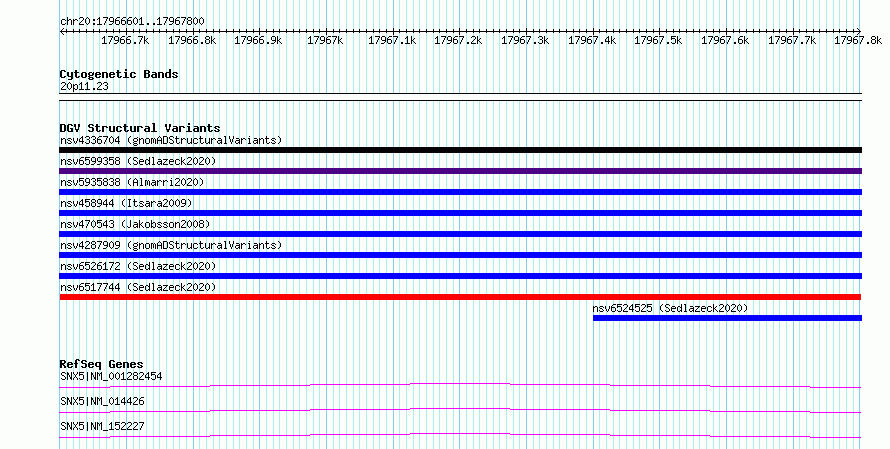Click the 17967.2k ruler tick label
The image size is (890, 449).
458,40
